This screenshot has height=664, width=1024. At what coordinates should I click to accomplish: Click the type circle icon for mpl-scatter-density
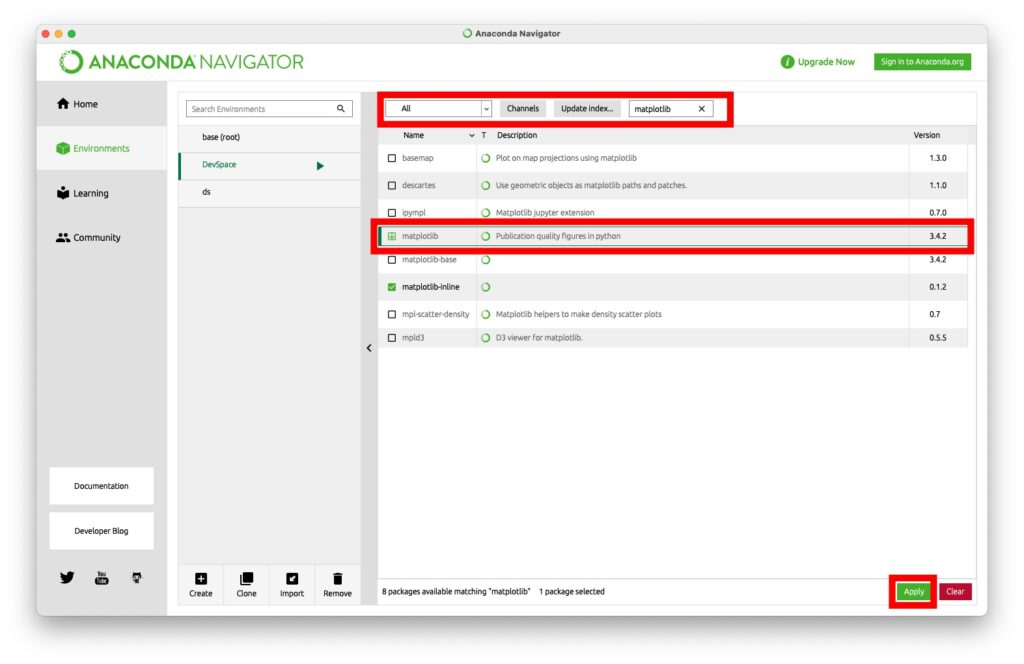(485, 314)
